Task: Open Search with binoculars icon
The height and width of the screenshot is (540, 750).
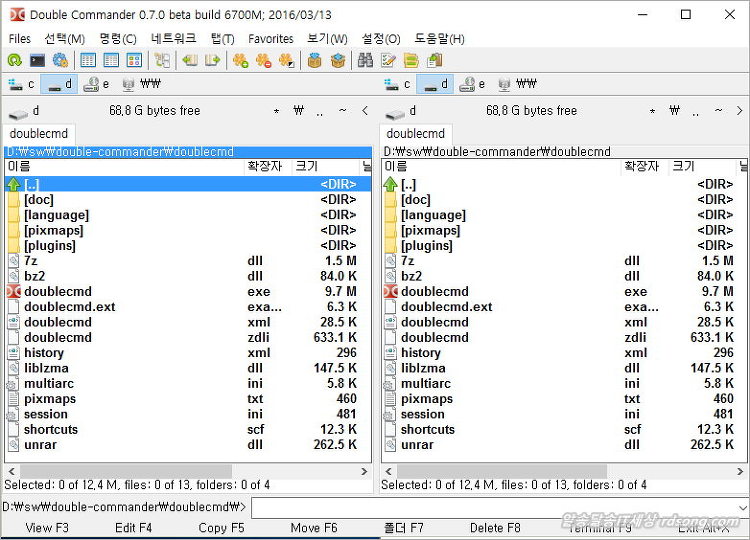Action: coord(365,61)
